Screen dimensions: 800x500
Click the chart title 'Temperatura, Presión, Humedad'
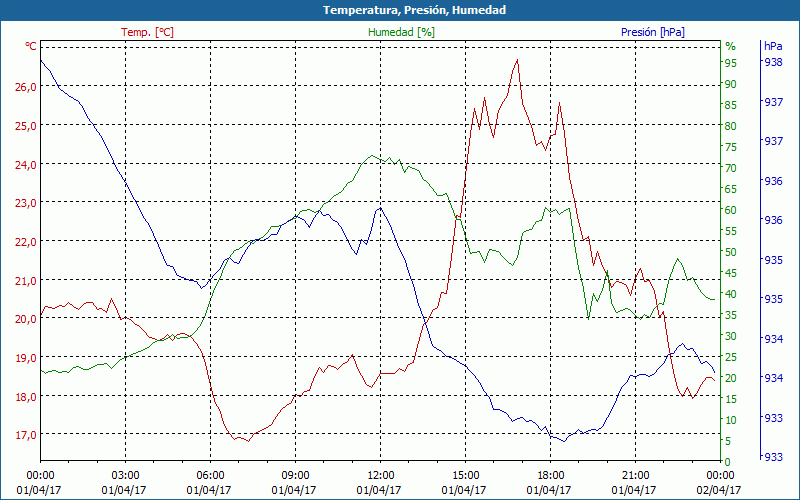(414, 10)
